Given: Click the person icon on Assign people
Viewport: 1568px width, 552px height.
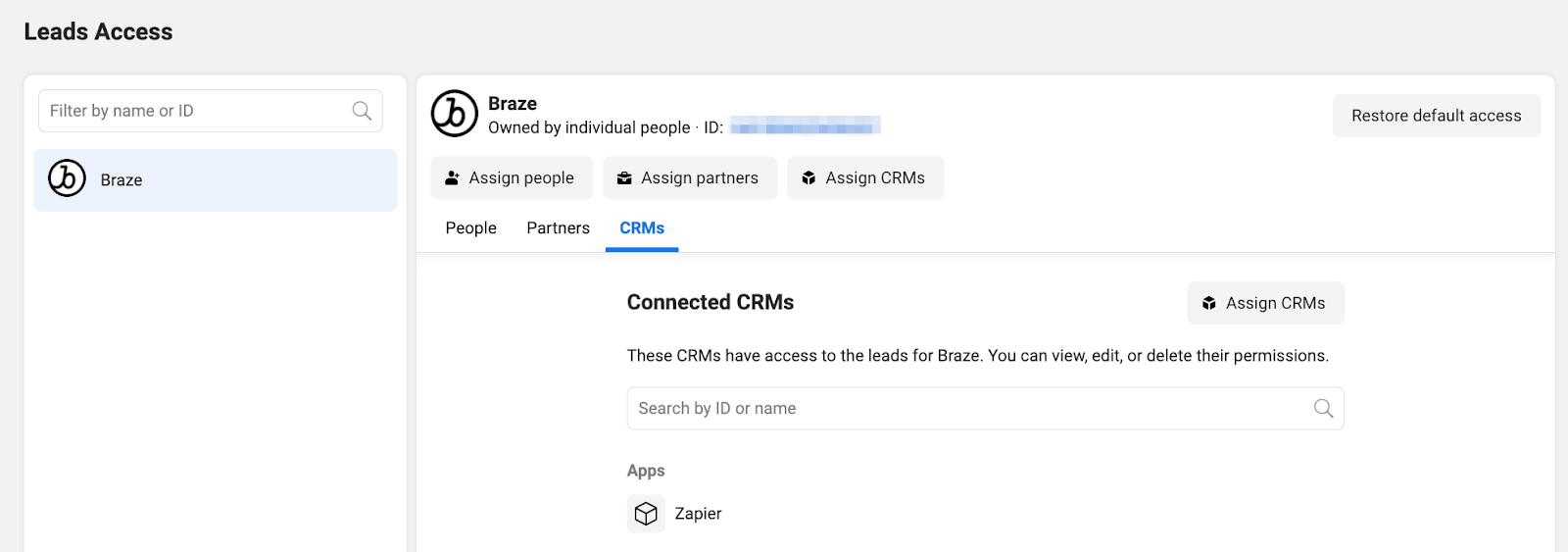Looking at the screenshot, I should coord(452,177).
